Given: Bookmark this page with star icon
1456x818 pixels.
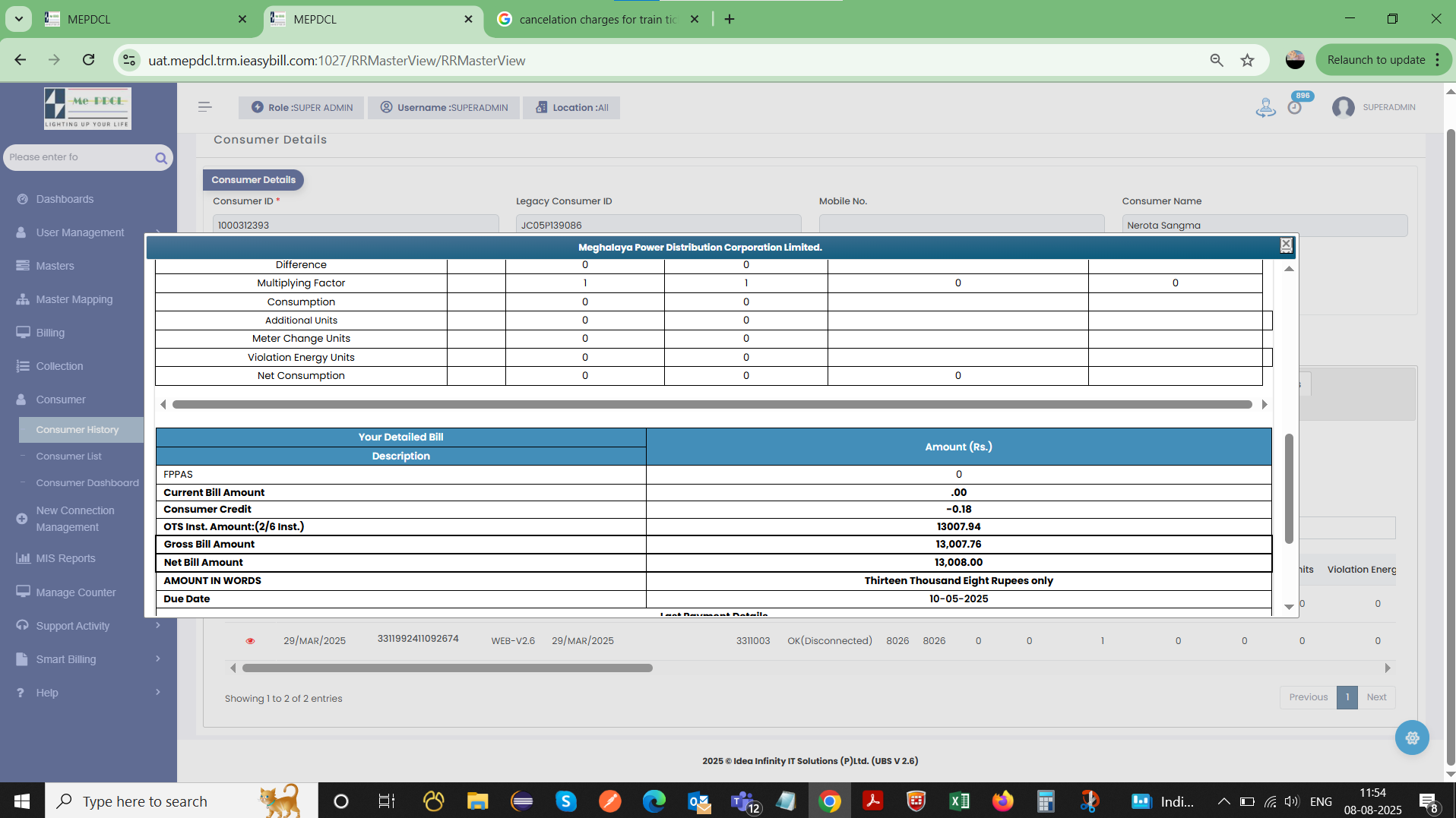Looking at the screenshot, I should pos(1247,61).
